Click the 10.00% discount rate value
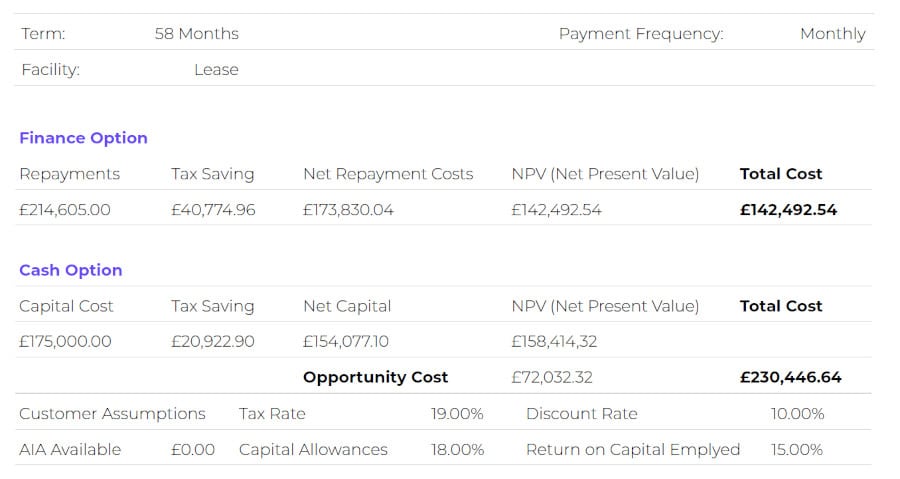The width and height of the screenshot is (900, 479). pyautogui.click(x=797, y=414)
